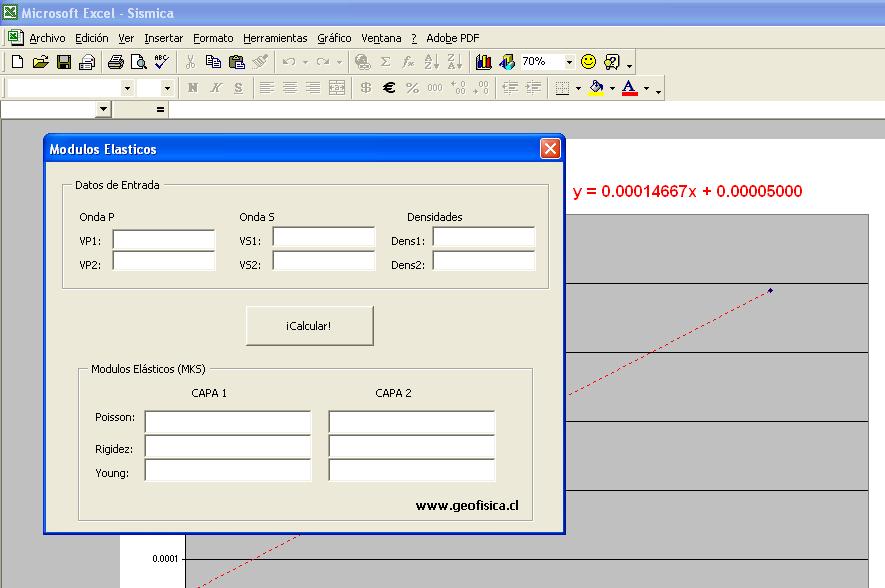Apply the red font color A
The height and width of the screenshot is (588, 885).
(x=629, y=87)
